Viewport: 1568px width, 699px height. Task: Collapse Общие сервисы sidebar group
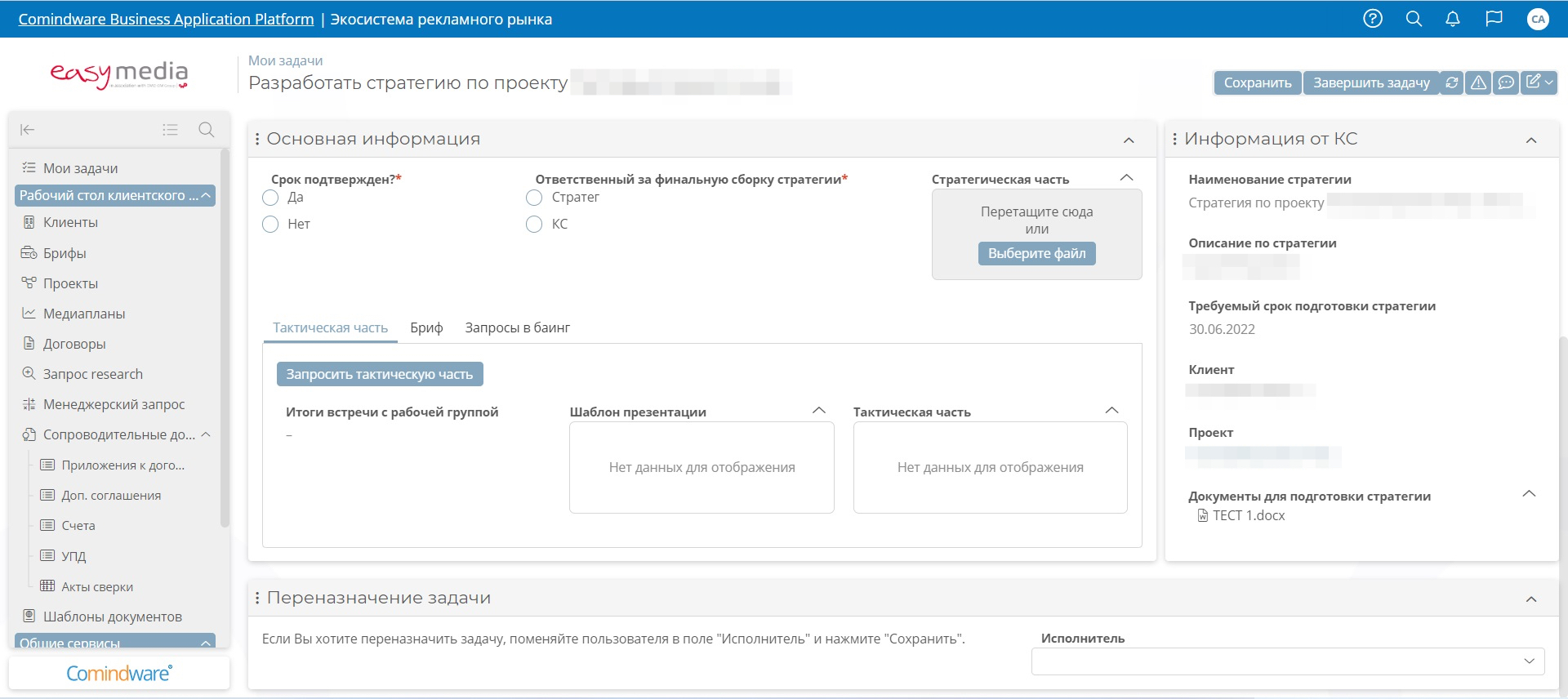click(206, 643)
